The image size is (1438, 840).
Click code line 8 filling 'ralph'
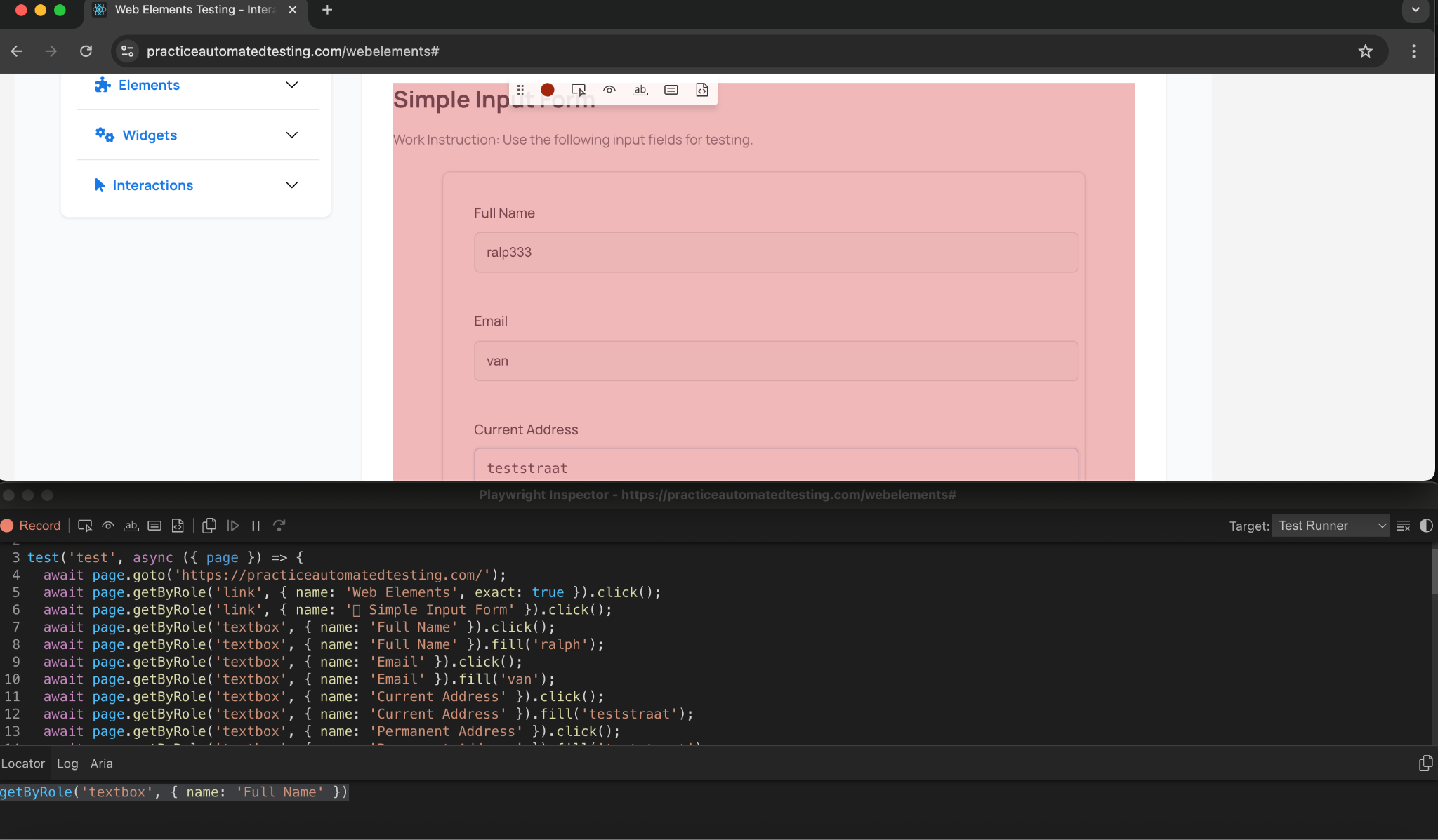[x=323, y=644]
